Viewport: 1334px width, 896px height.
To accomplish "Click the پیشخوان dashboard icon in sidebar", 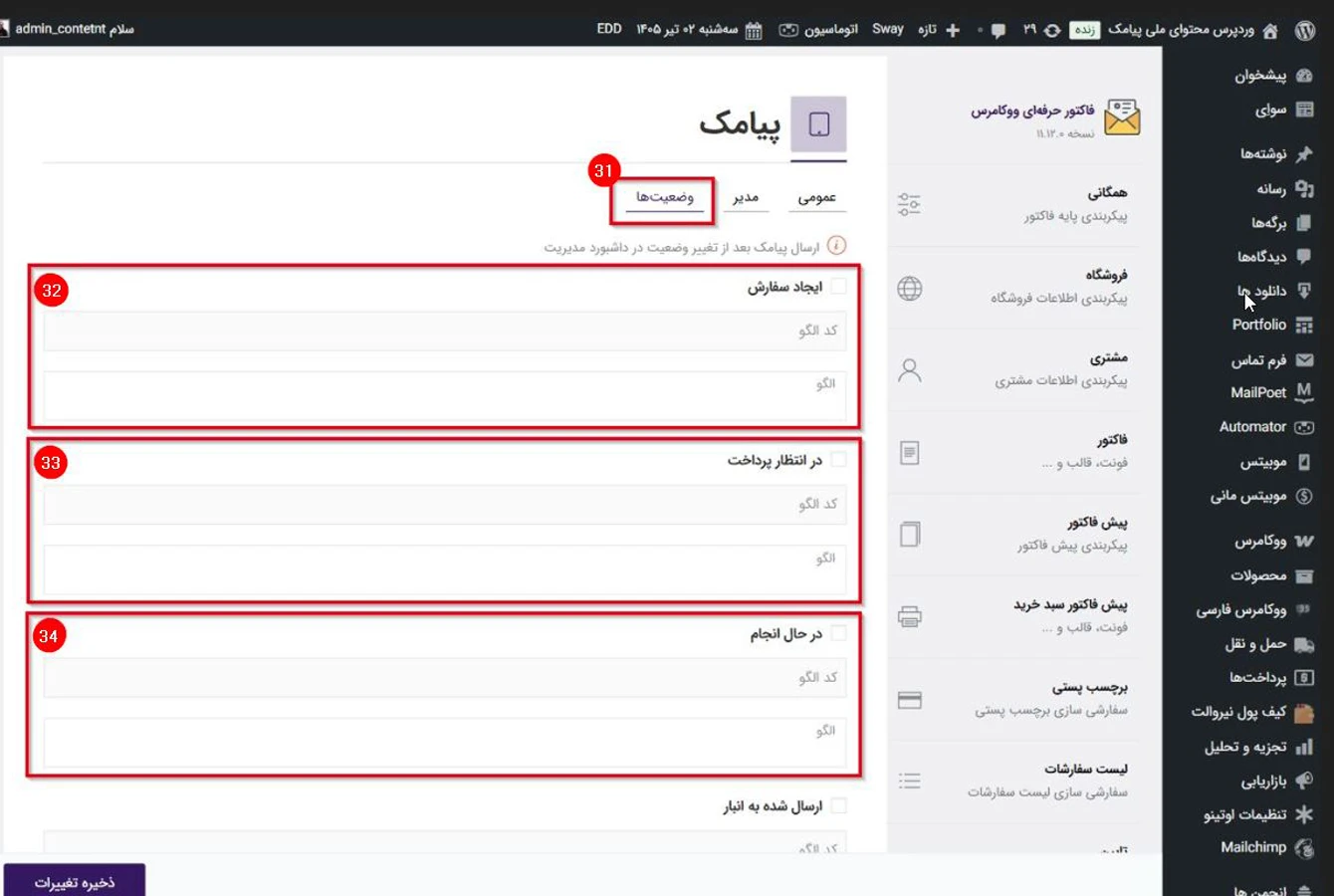I will pos(1304,76).
